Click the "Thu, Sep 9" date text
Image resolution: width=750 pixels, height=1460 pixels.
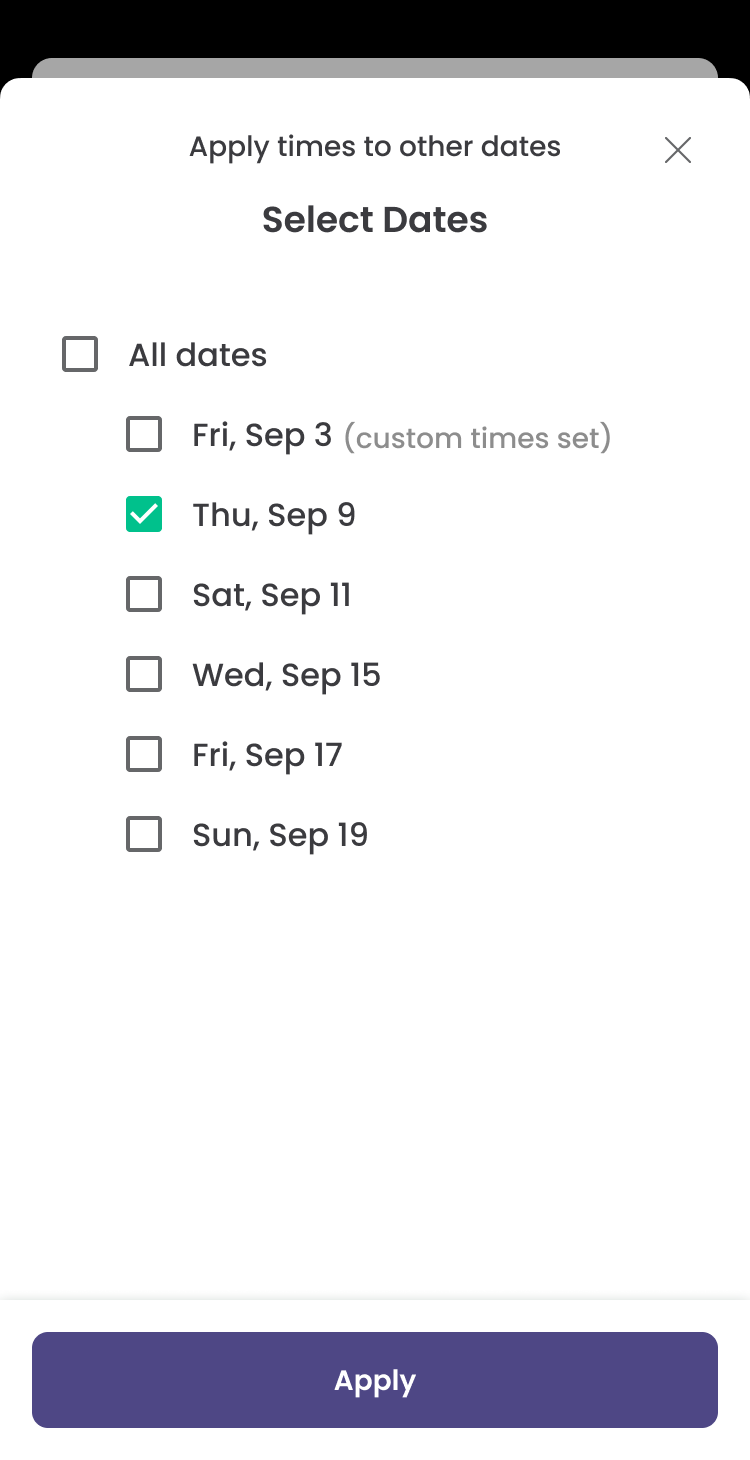pos(274,515)
